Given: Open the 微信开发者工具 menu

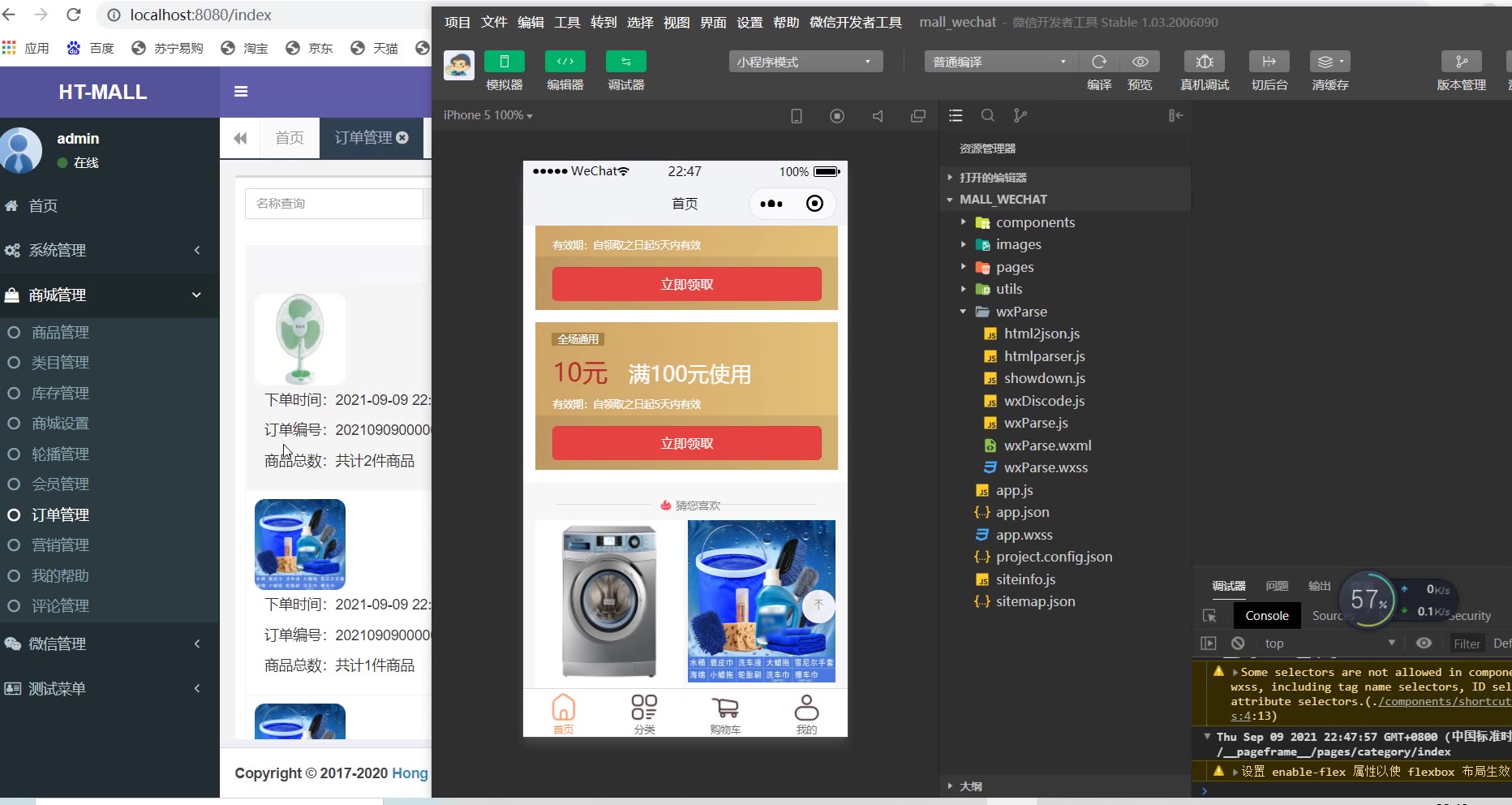Looking at the screenshot, I should [x=856, y=22].
